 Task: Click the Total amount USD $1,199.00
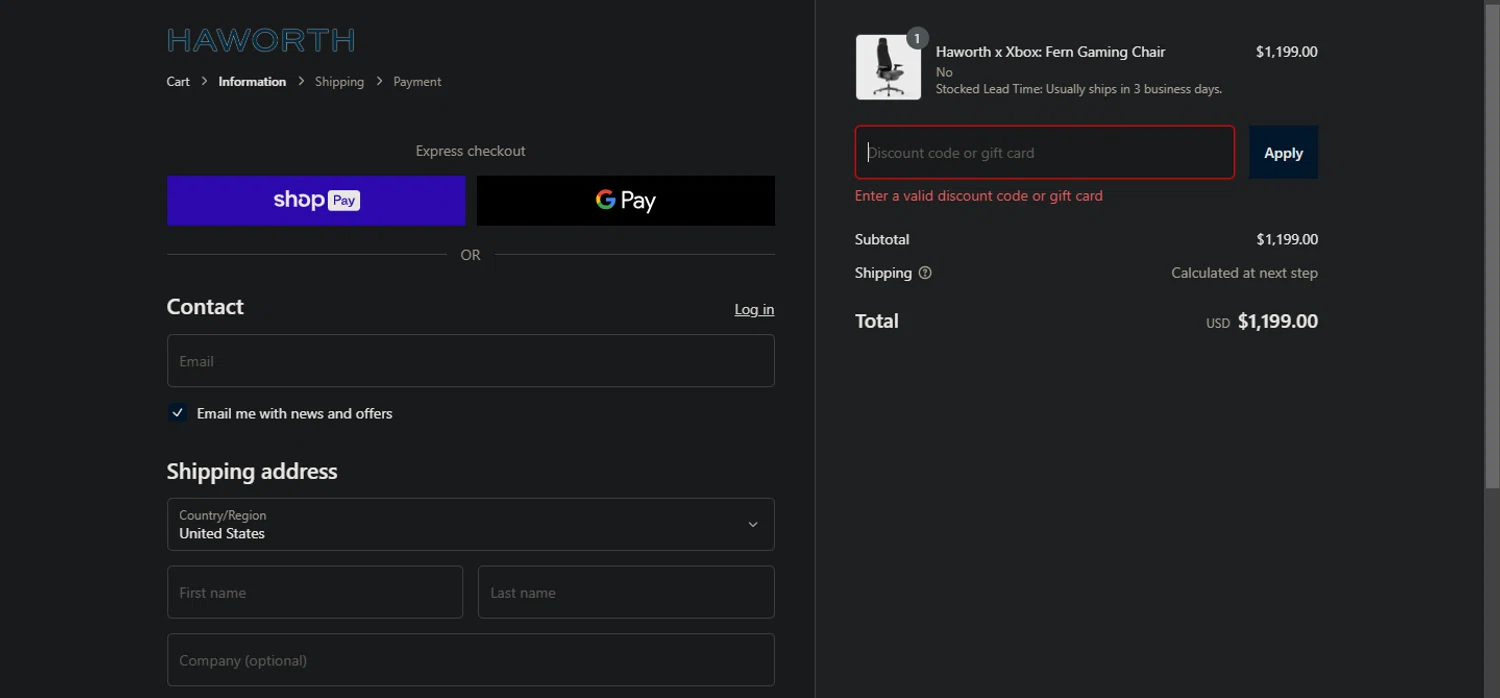click(1262, 321)
